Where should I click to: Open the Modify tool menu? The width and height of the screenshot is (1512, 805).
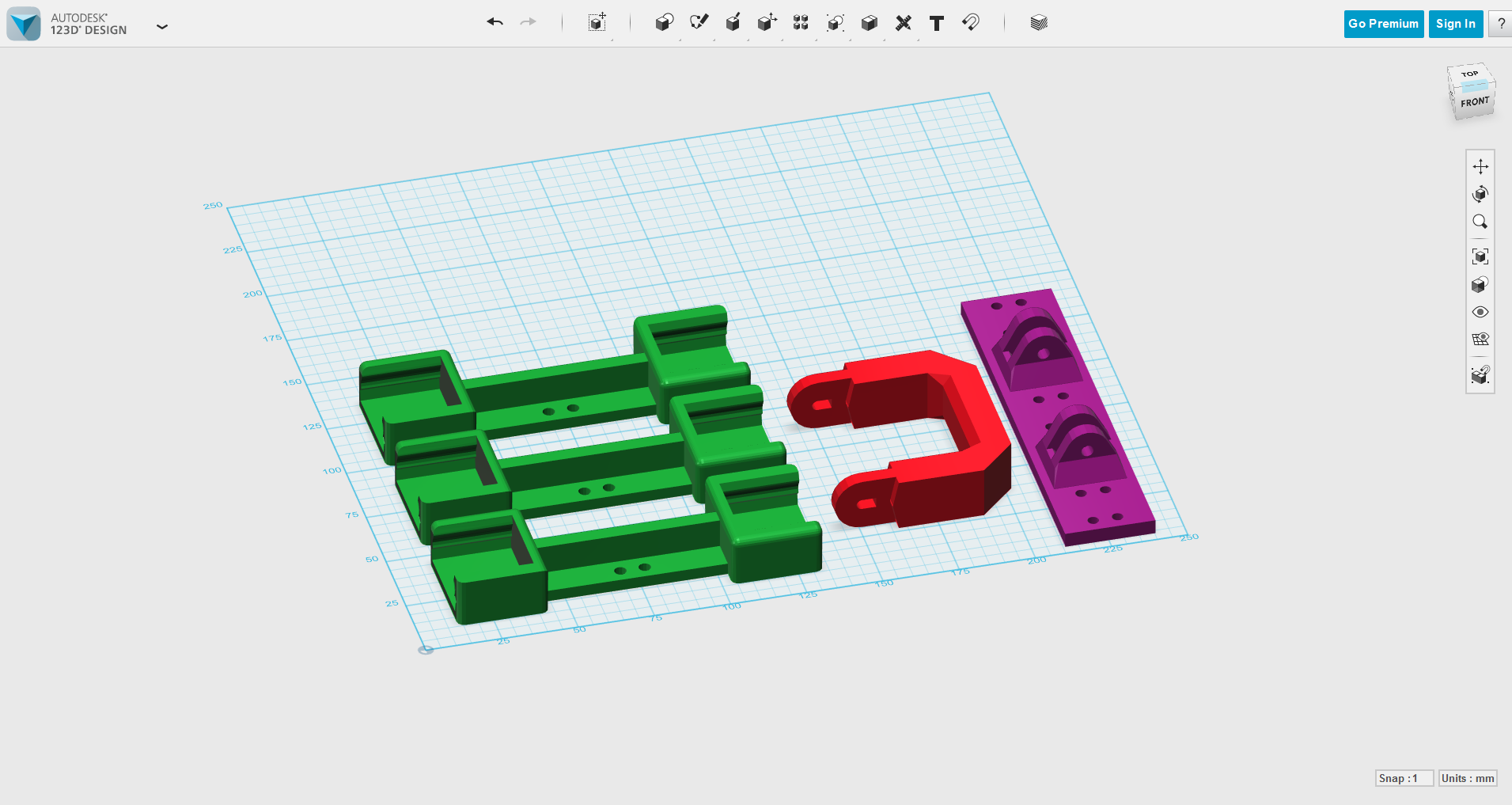pos(767,23)
